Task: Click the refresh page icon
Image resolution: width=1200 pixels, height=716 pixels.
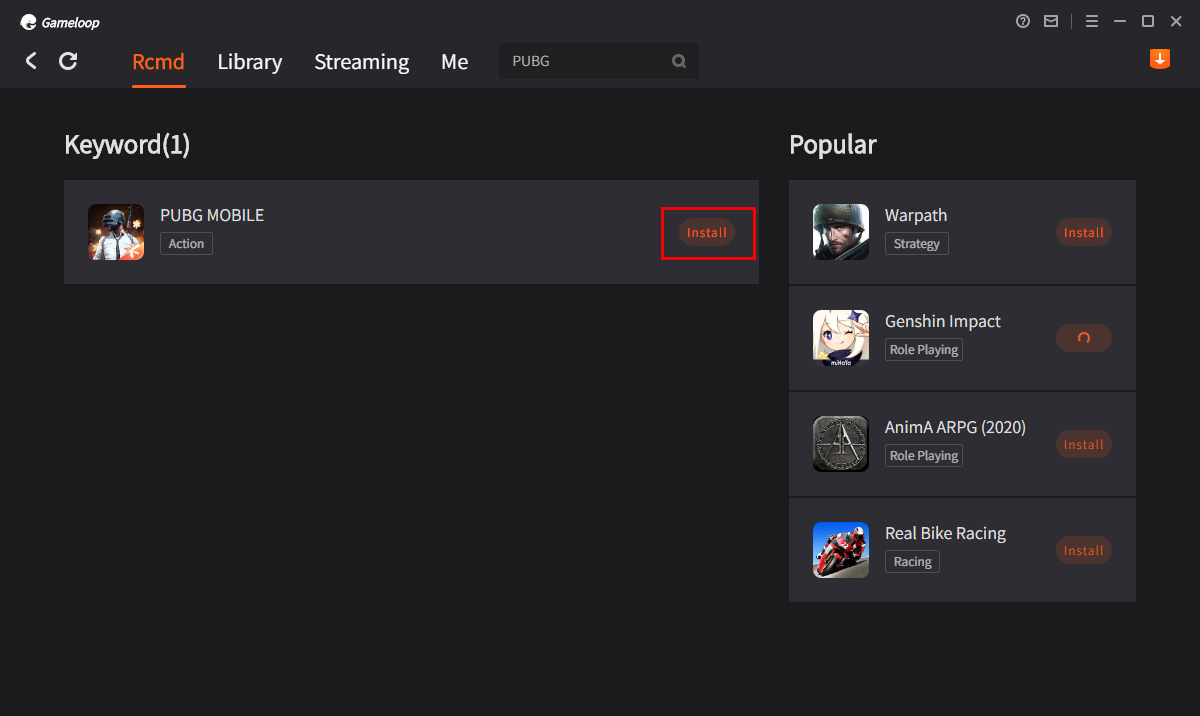Action: 68,61
